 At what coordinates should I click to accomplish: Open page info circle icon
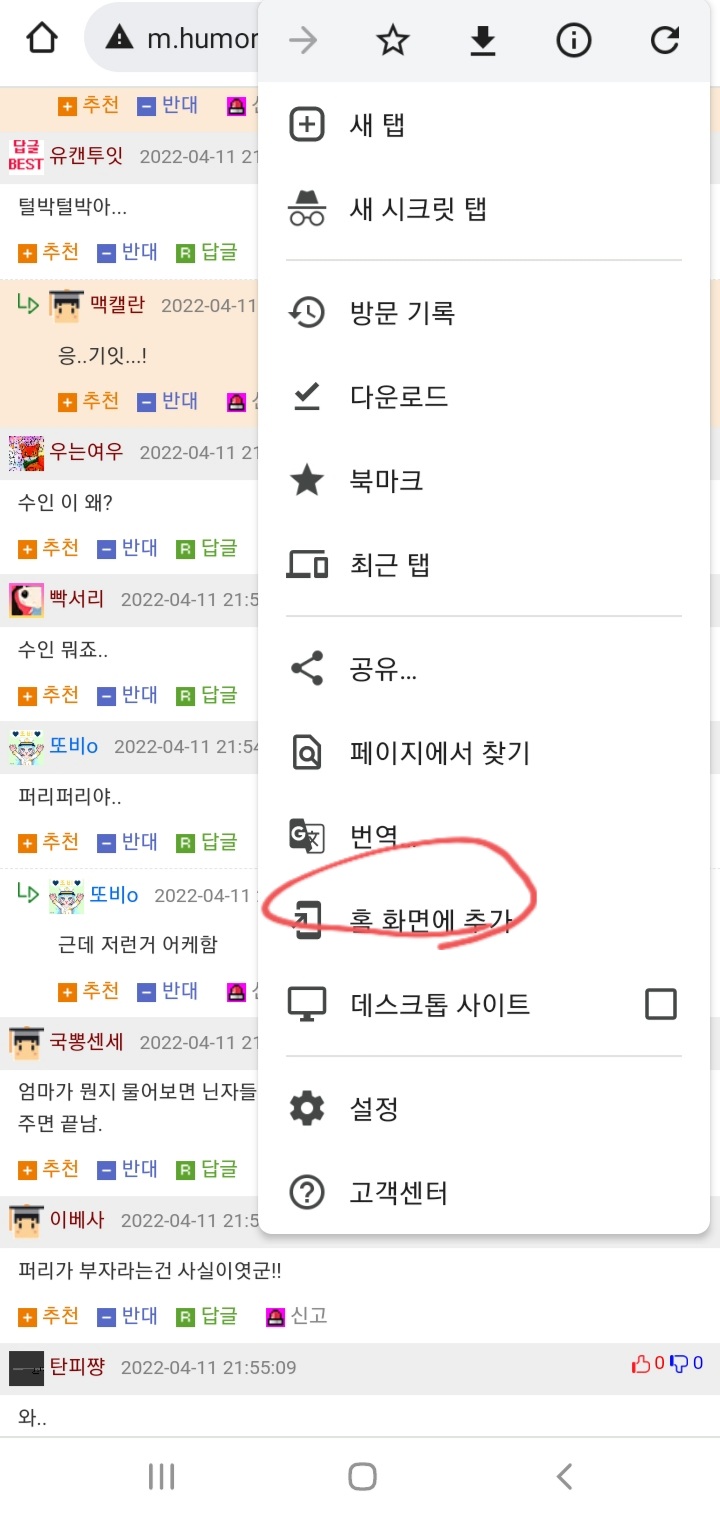(x=574, y=40)
